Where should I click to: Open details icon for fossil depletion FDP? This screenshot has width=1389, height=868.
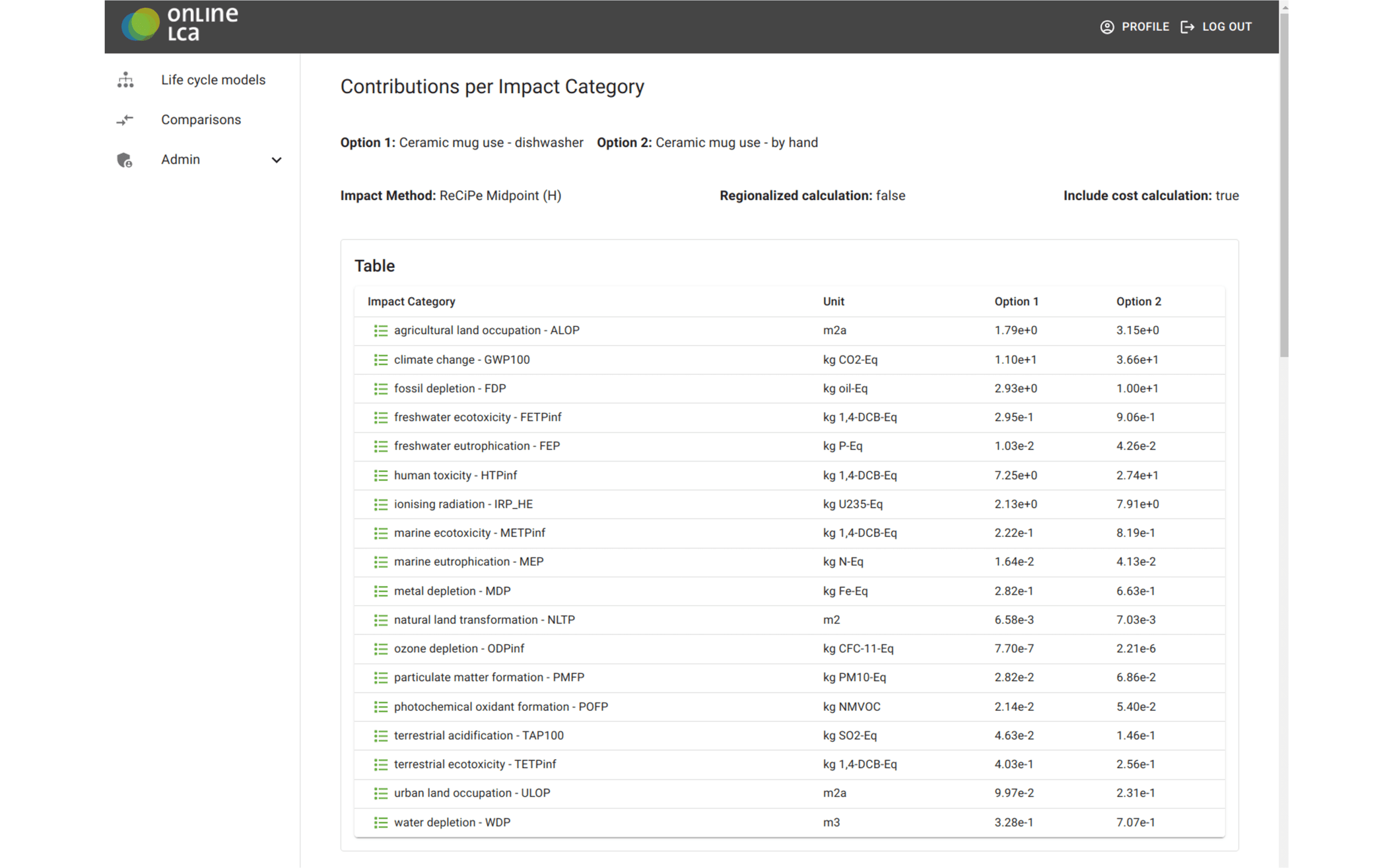pyautogui.click(x=381, y=389)
